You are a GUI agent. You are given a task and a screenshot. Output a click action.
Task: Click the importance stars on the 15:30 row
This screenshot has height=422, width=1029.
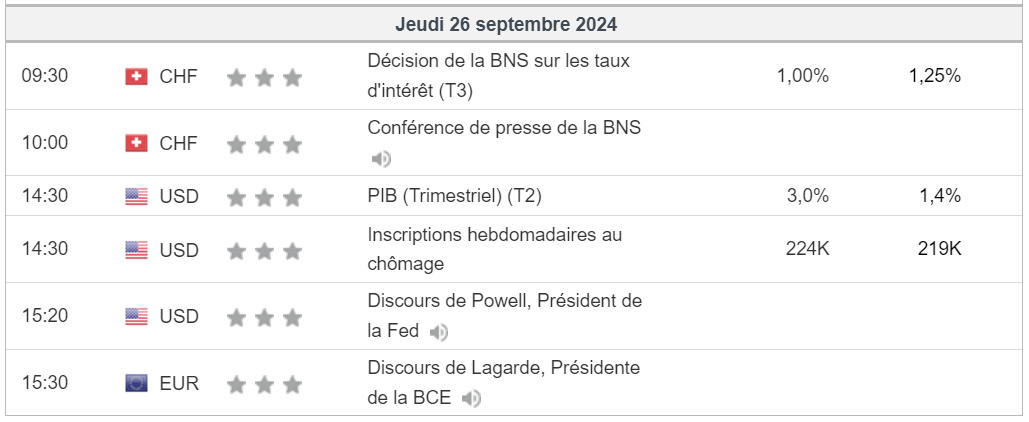coord(264,384)
